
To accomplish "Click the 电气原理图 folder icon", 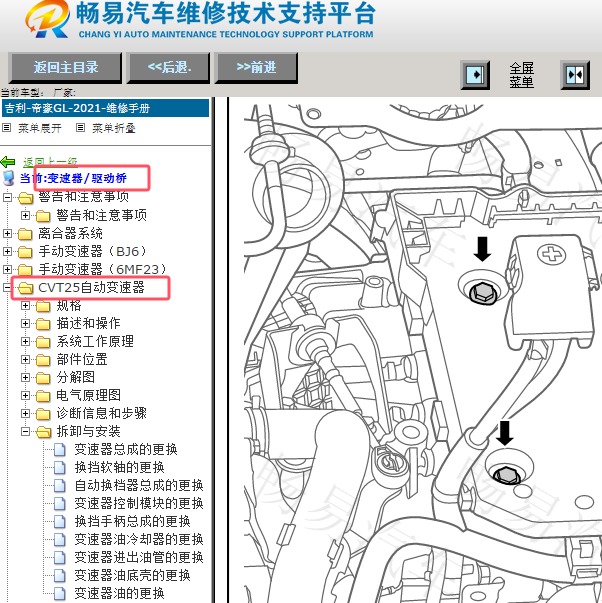I will [x=43, y=396].
